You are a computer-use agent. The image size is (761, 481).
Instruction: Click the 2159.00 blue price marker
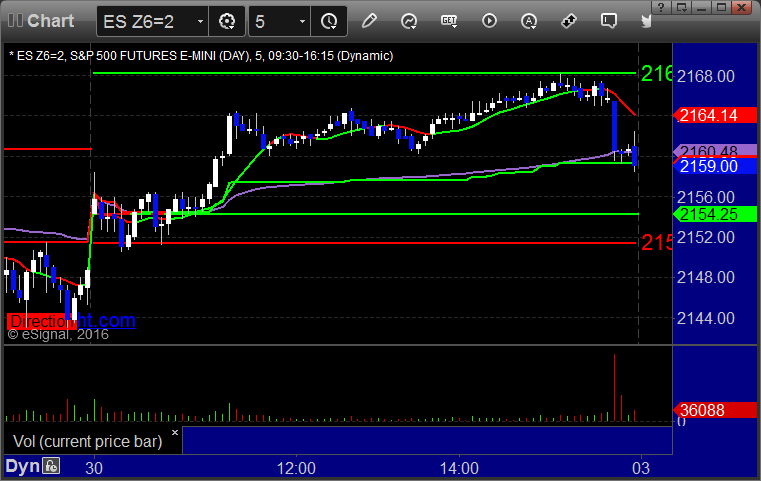(715, 166)
